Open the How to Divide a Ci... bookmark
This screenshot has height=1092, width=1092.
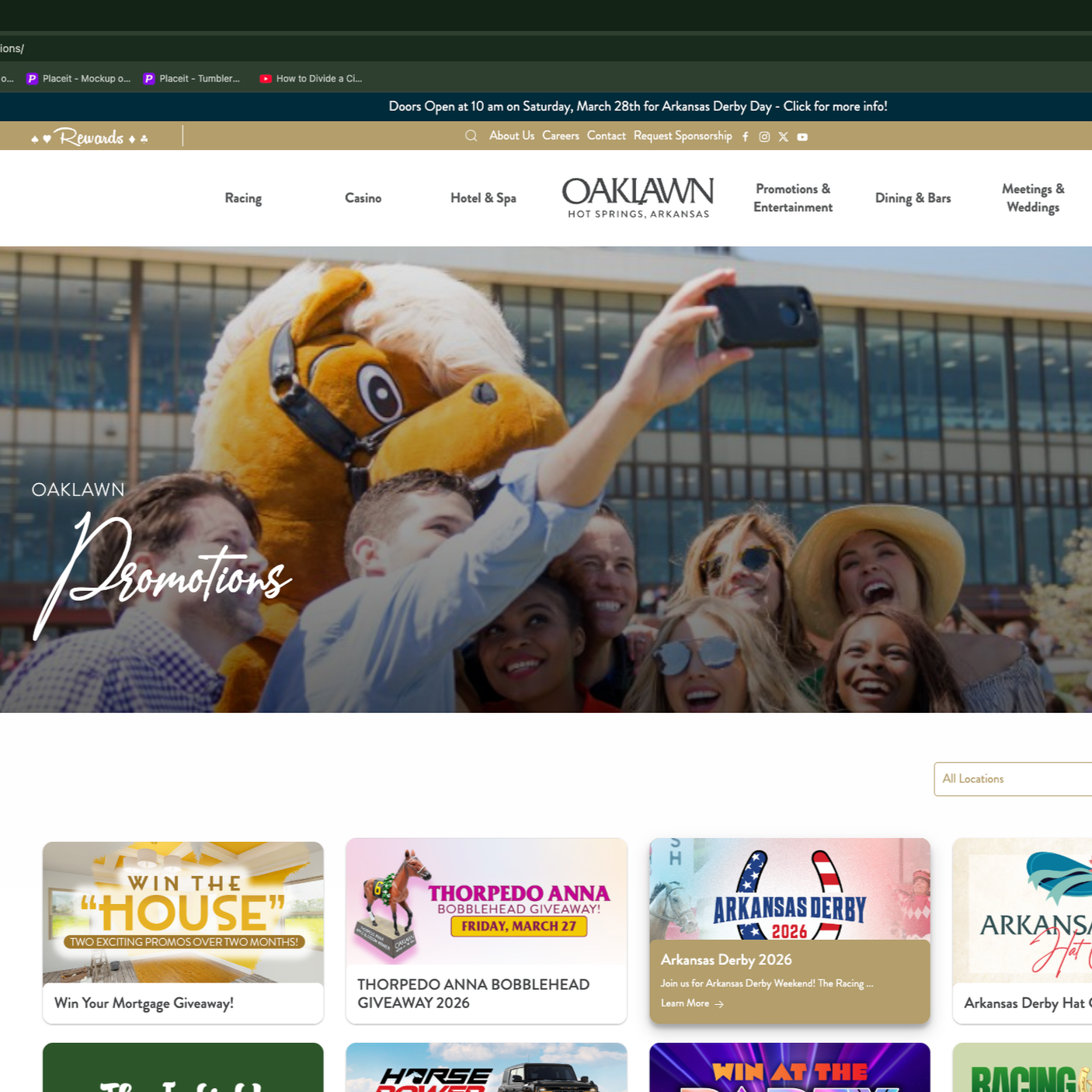[x=311, y=78]
